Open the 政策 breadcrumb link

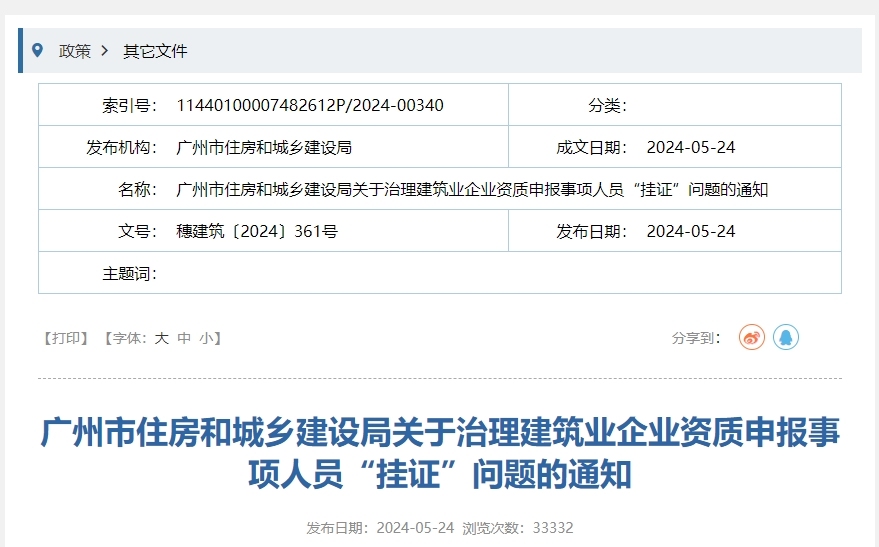(x=75, y=51)
